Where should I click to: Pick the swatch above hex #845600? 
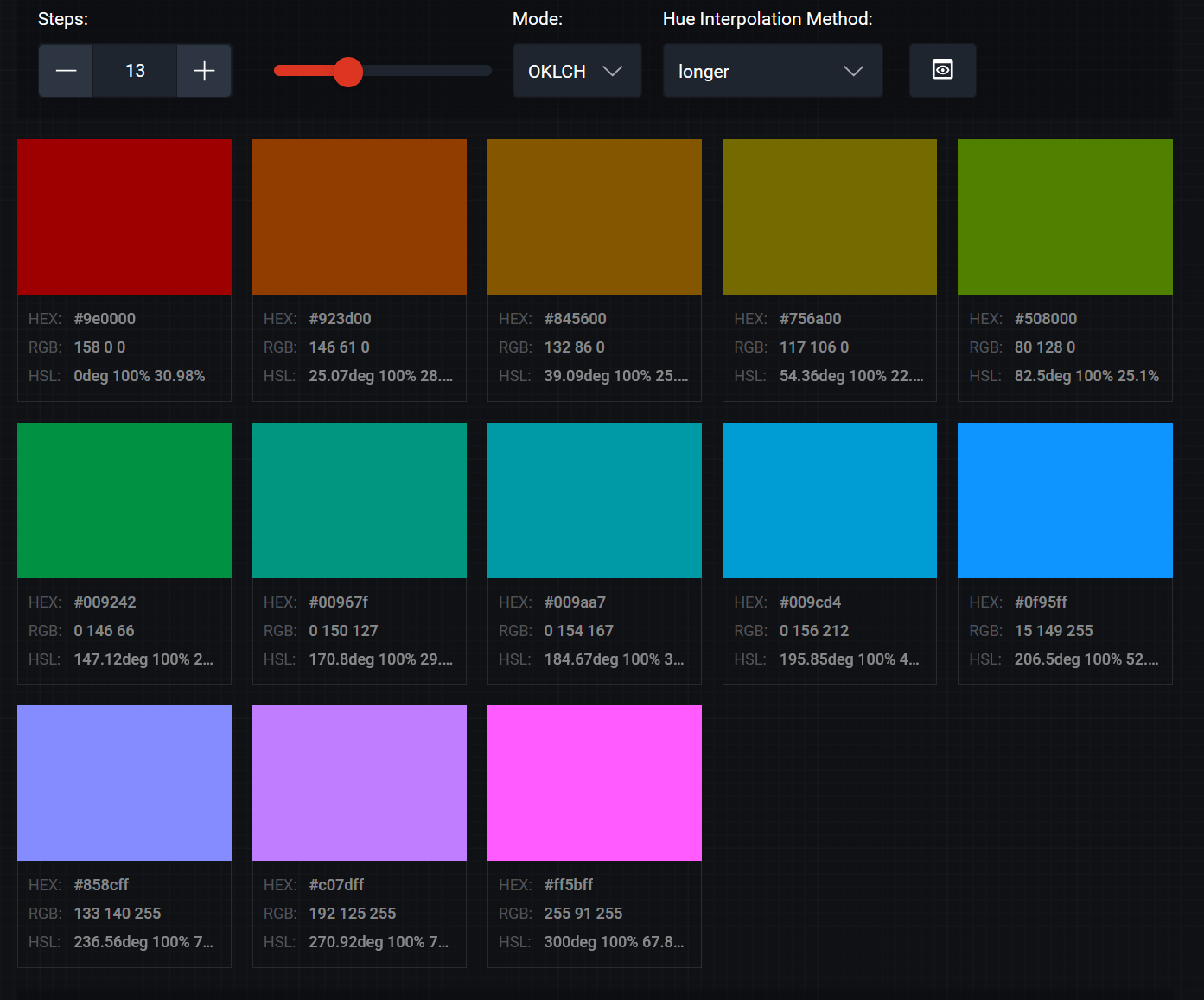coord(595,217)
